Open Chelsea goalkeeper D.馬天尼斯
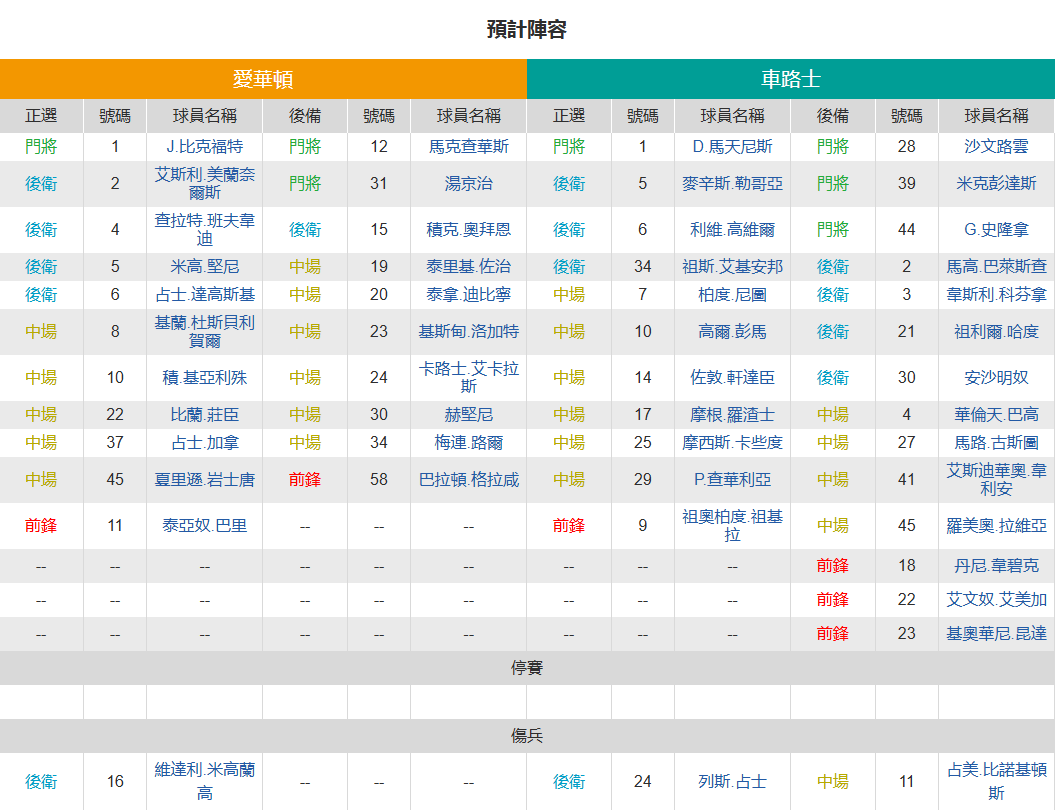Screen dimensions: 1055x810 coord(733,147)
